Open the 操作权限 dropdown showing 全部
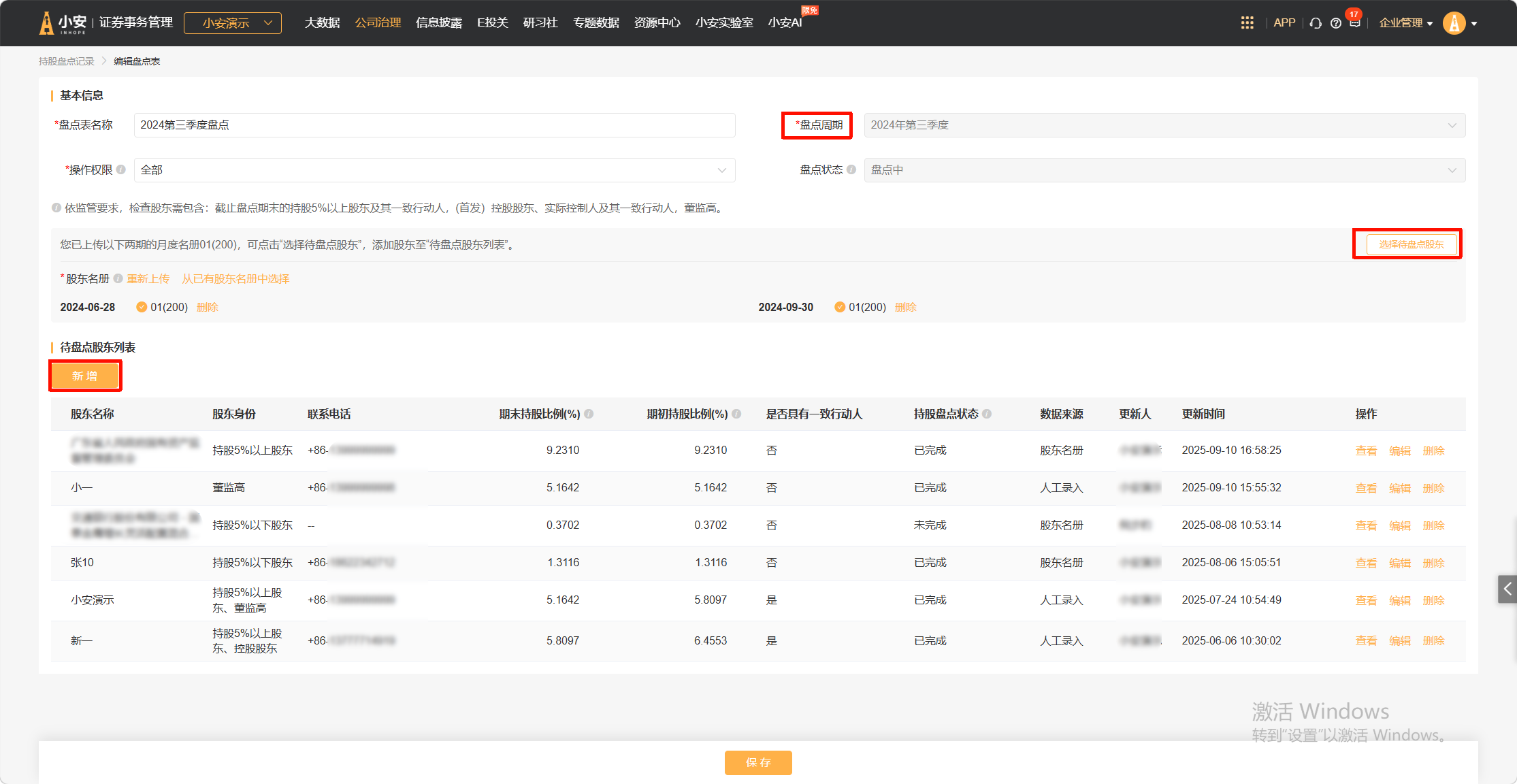 (x=434, y=170)
